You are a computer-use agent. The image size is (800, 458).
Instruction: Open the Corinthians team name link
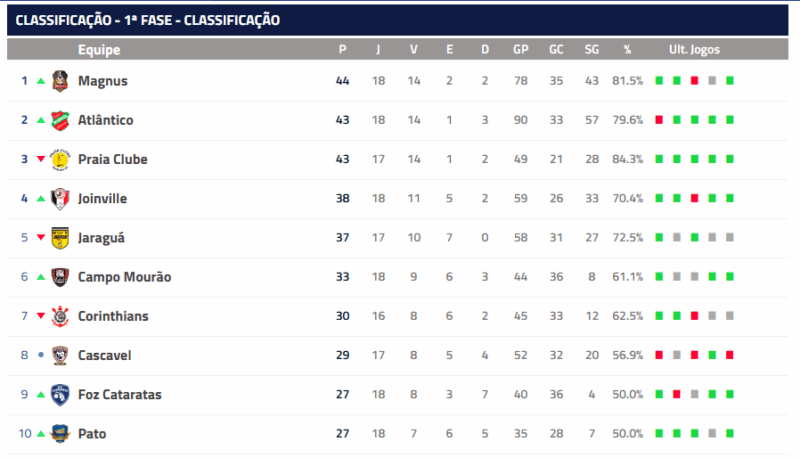pos(113,316)
